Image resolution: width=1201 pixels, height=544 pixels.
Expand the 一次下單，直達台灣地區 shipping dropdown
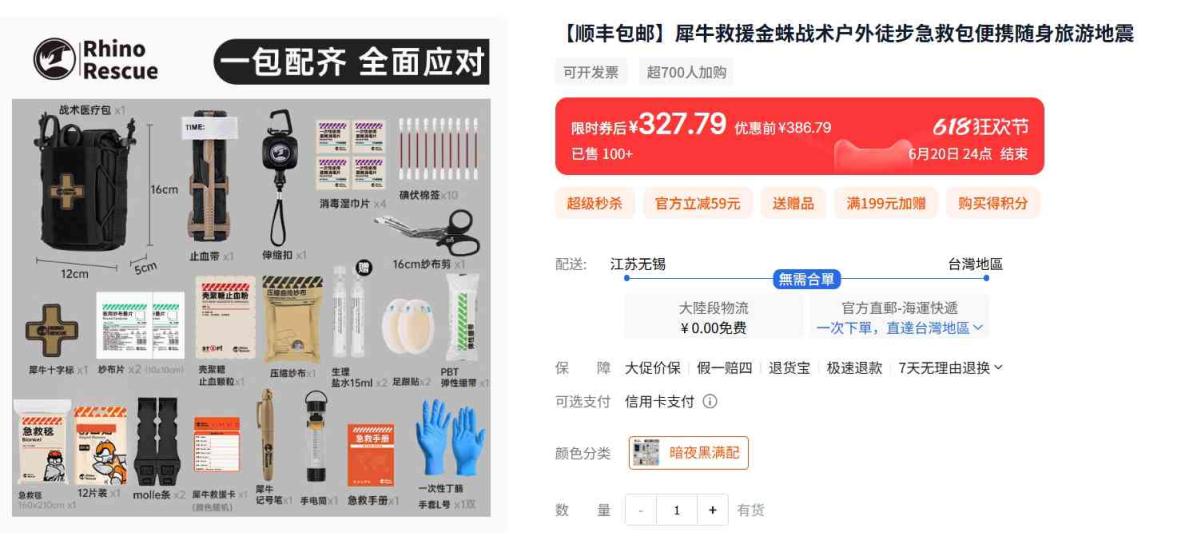899,328
